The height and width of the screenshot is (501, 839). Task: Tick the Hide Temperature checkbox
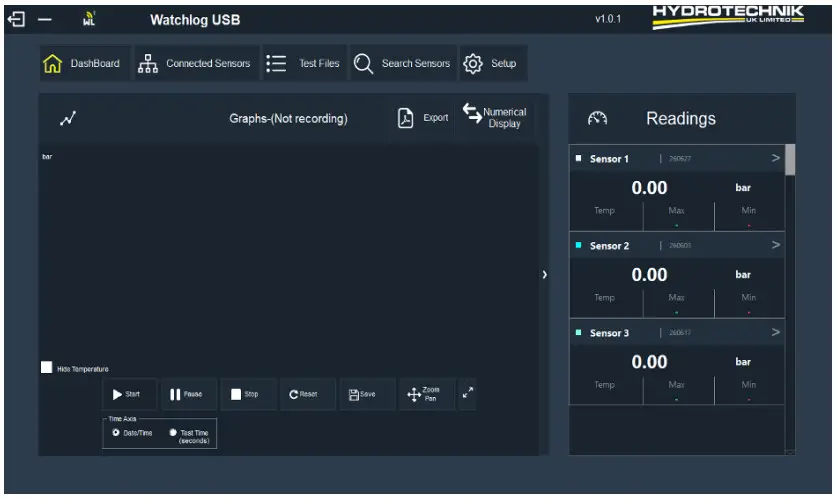pyautogui.click(x=47, y=367)
